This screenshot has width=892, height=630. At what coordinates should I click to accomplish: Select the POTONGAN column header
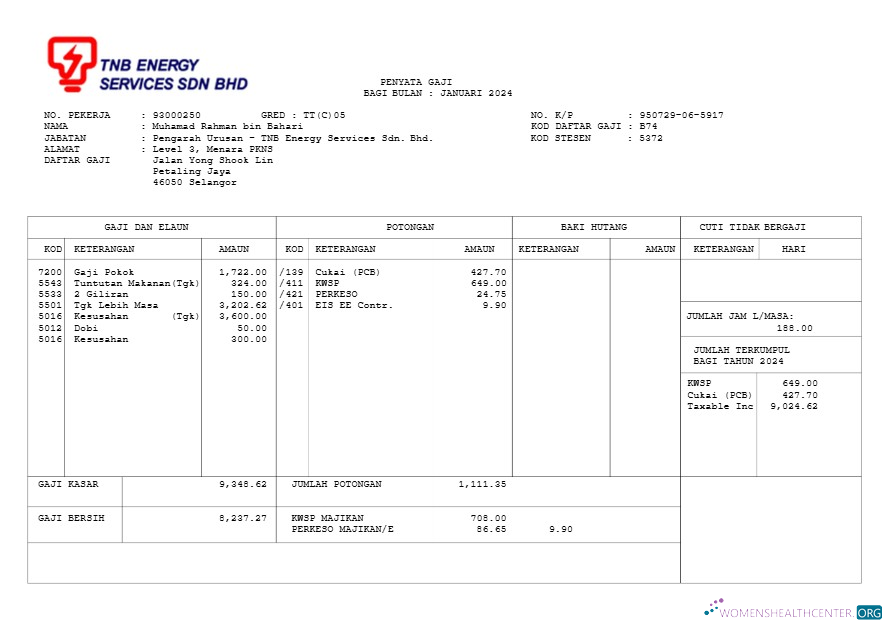pyautogui.click(x=410, y=226)
